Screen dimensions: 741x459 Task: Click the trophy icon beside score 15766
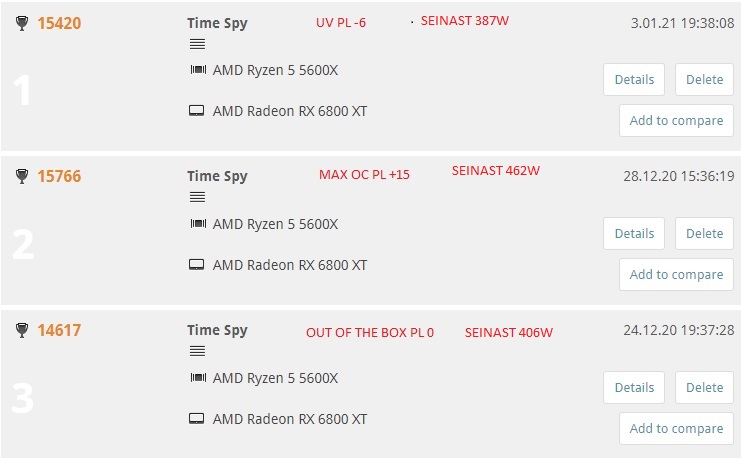click(22, 176)
